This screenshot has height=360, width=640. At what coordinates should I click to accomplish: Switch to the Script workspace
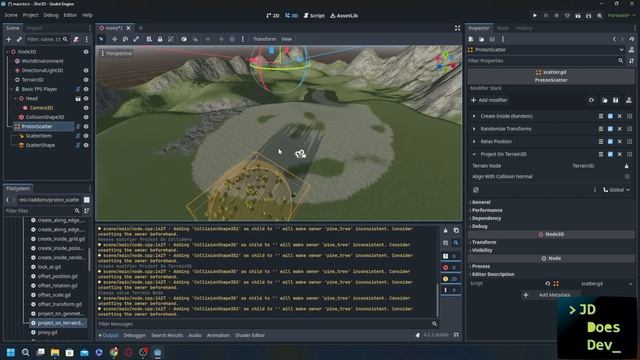pyautogui.click(x=314, y=16)
